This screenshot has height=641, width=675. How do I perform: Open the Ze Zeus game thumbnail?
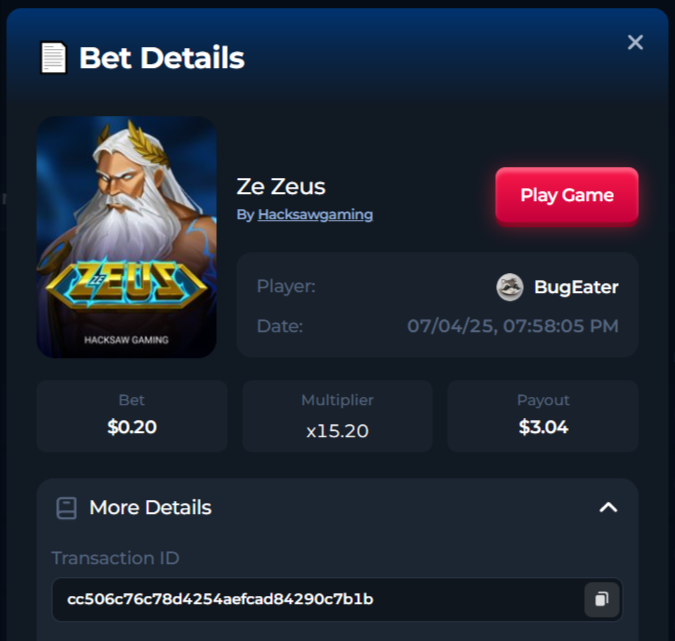(127, 236)
